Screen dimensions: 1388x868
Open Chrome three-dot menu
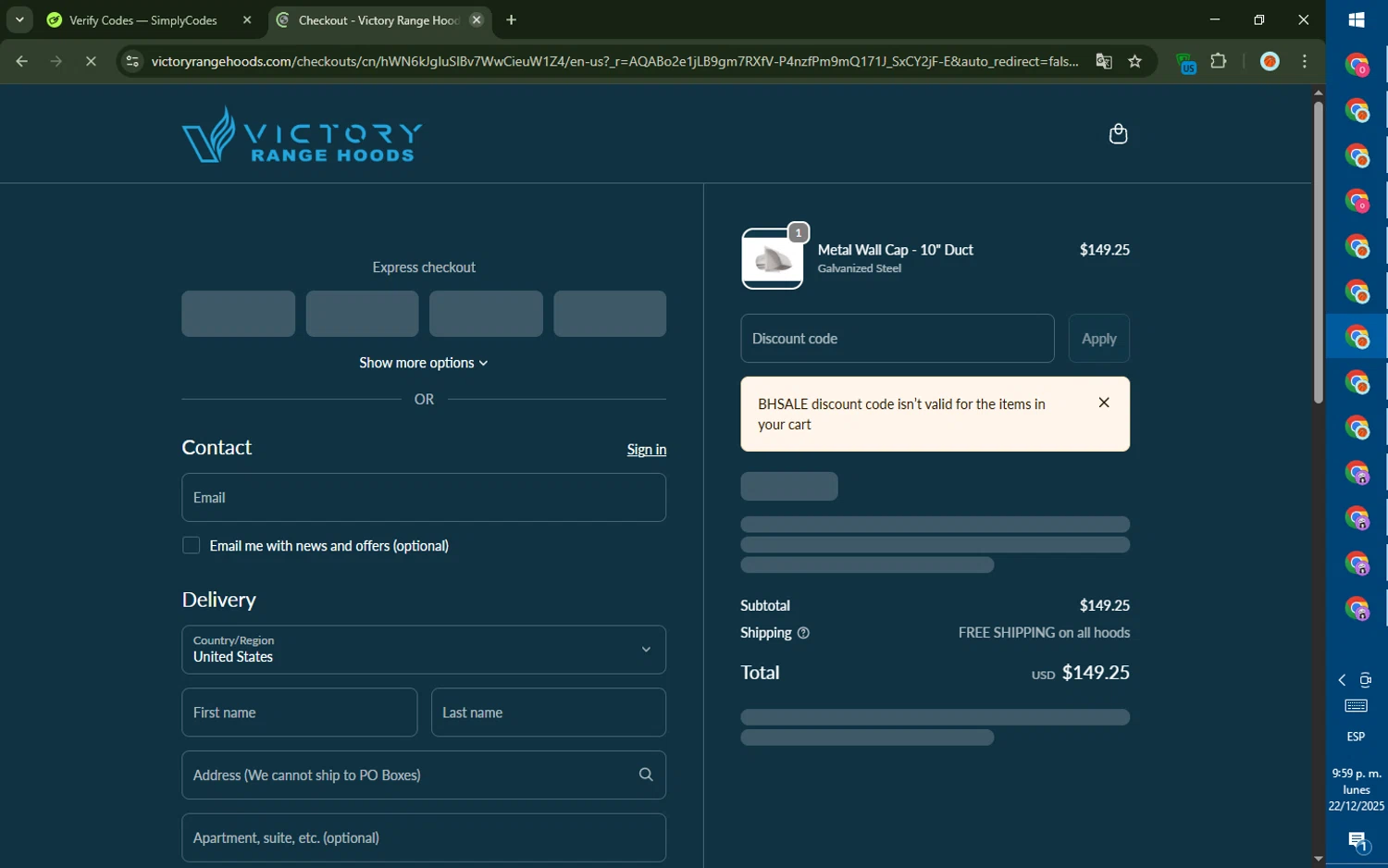click(x=1305, y=61)
